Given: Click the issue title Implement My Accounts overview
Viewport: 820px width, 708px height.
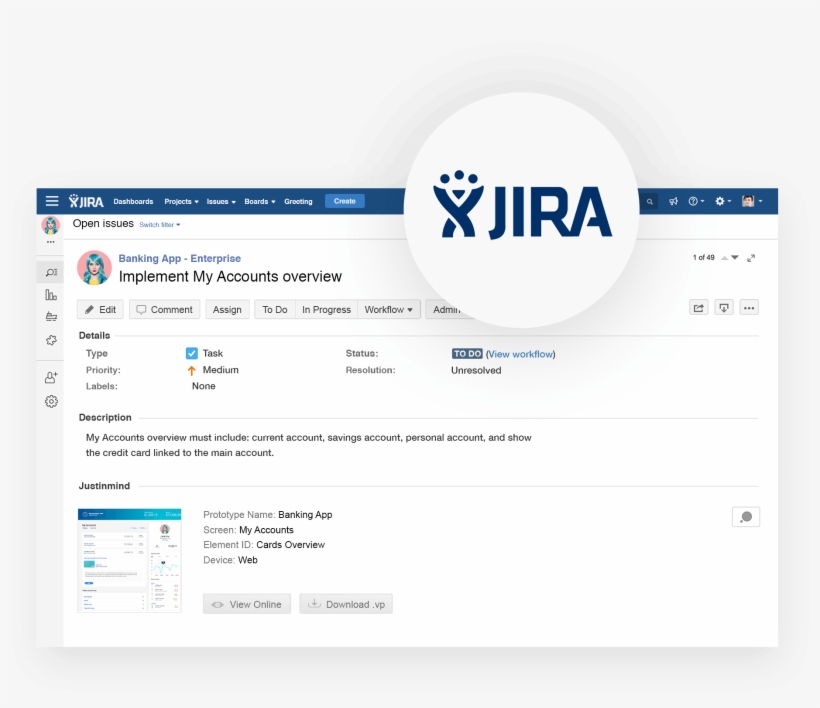Looking at the screenshot, I should [x=230, y=276].
